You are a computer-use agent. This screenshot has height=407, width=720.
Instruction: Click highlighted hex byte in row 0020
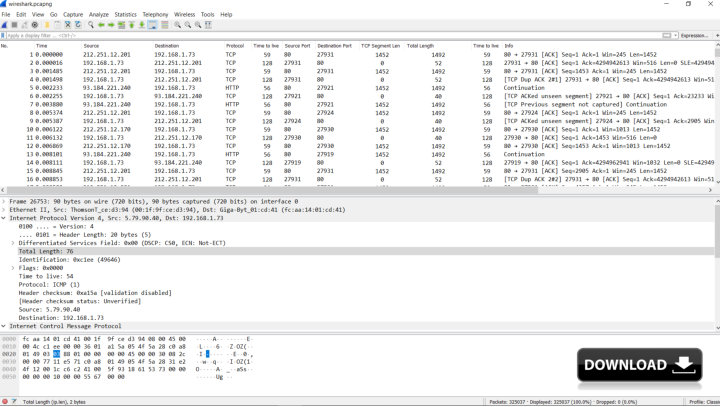click(56, 354)
